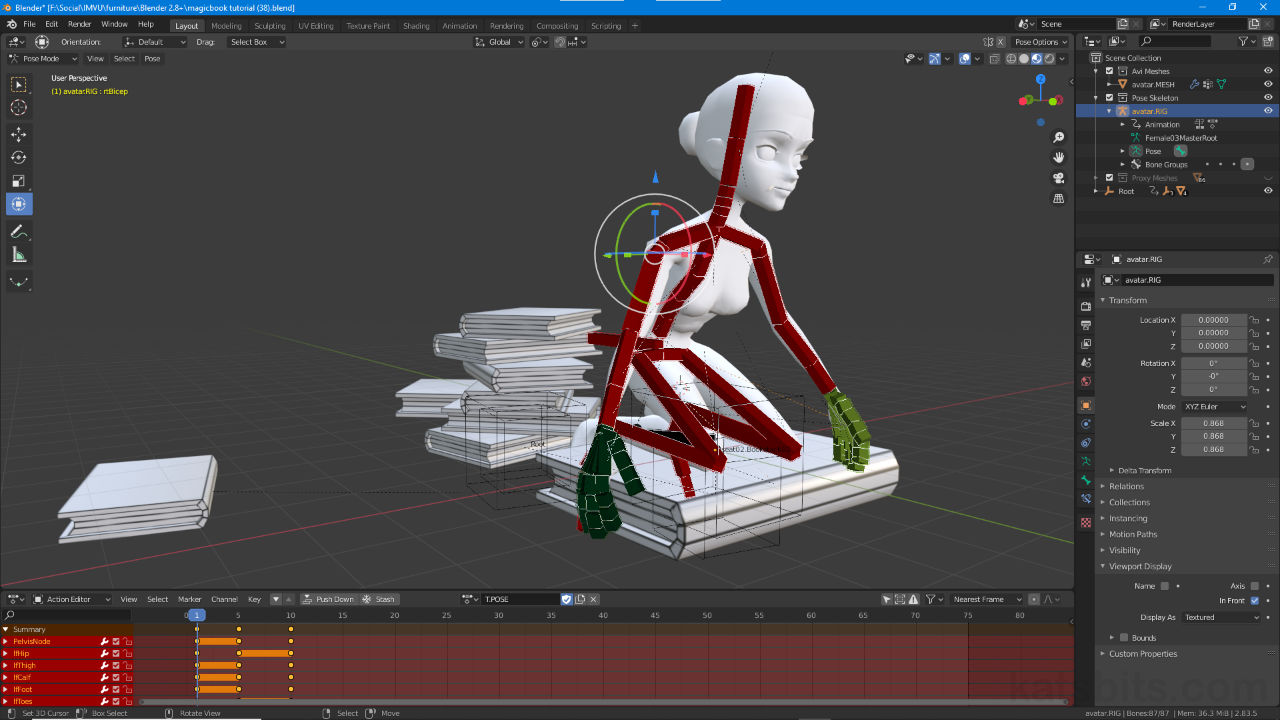The width and height of the screenshot is (1280, 720).
Task: Switch to wireframe viewport shading
Action: click(x=1011, y=59)
